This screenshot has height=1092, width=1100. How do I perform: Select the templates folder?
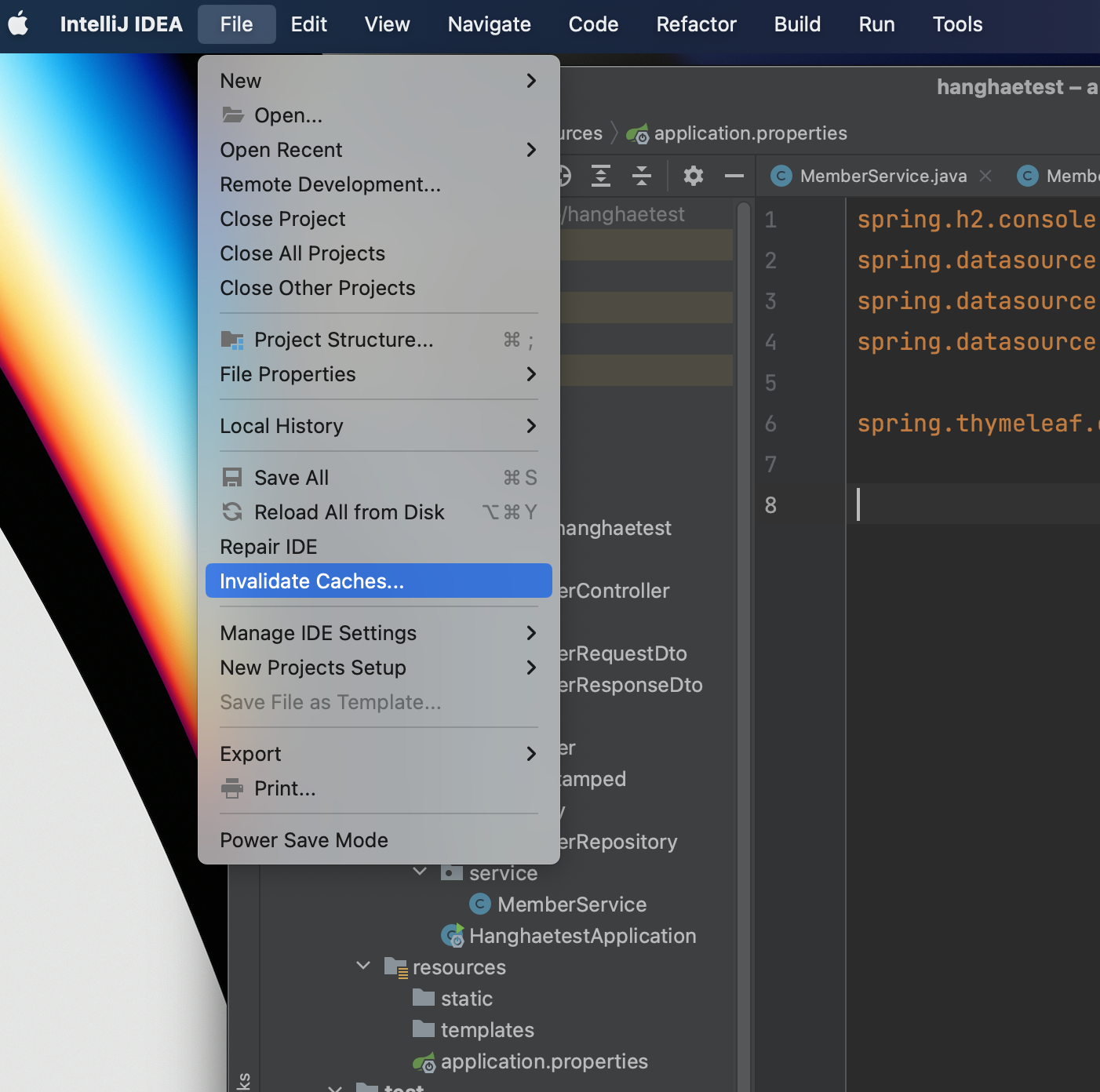[487, 1030]
